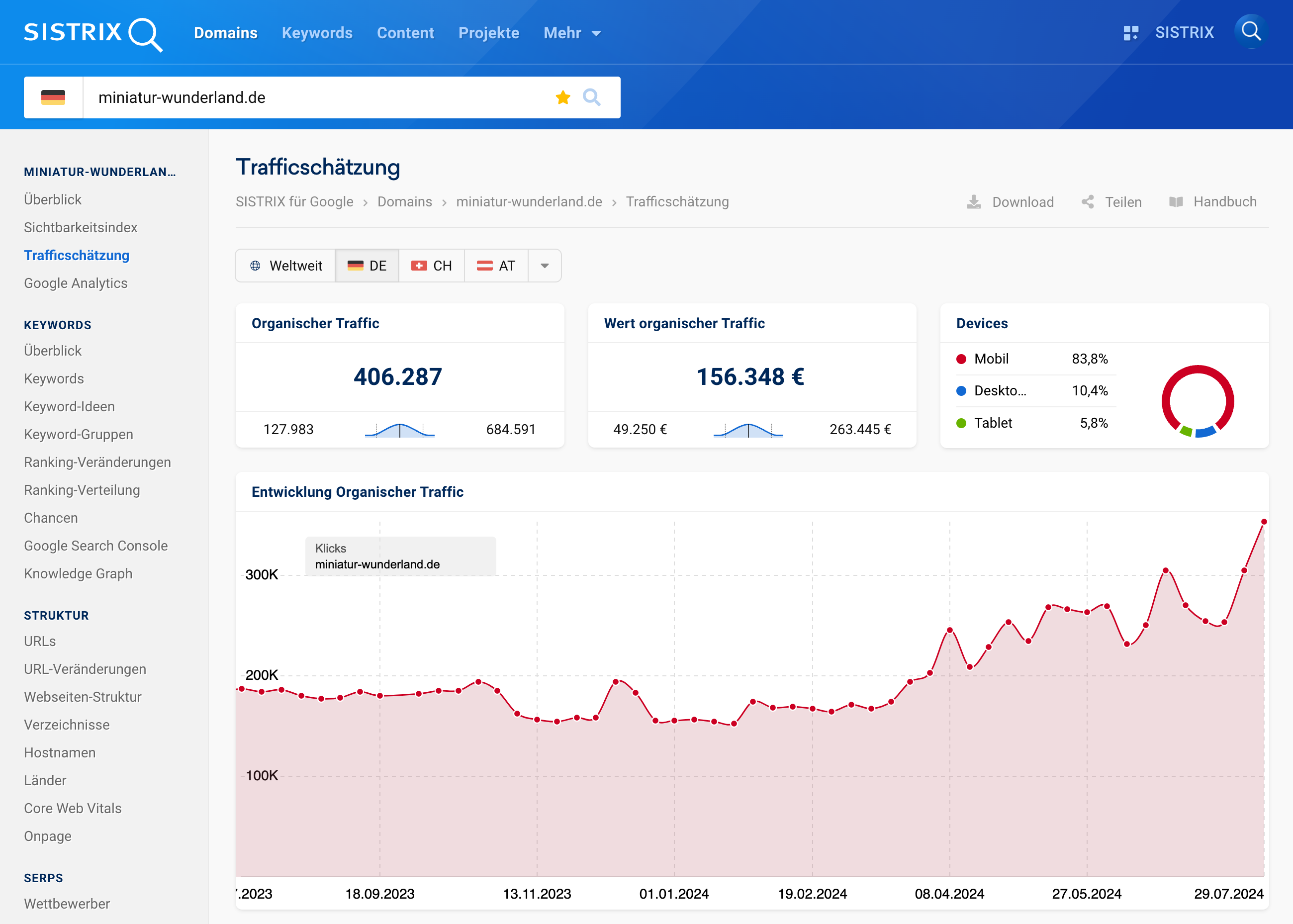The image size is (1293, 924).
Task: Click the globe icon of Weltweit
Action: (x=256, y=266)
